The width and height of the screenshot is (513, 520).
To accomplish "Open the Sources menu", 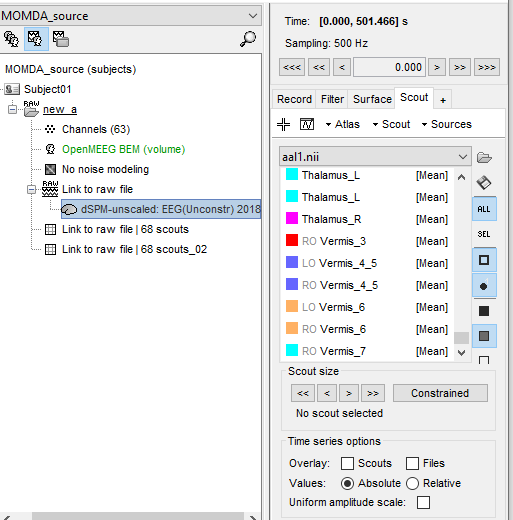I will pyautogui.click(x=447, y=124).
